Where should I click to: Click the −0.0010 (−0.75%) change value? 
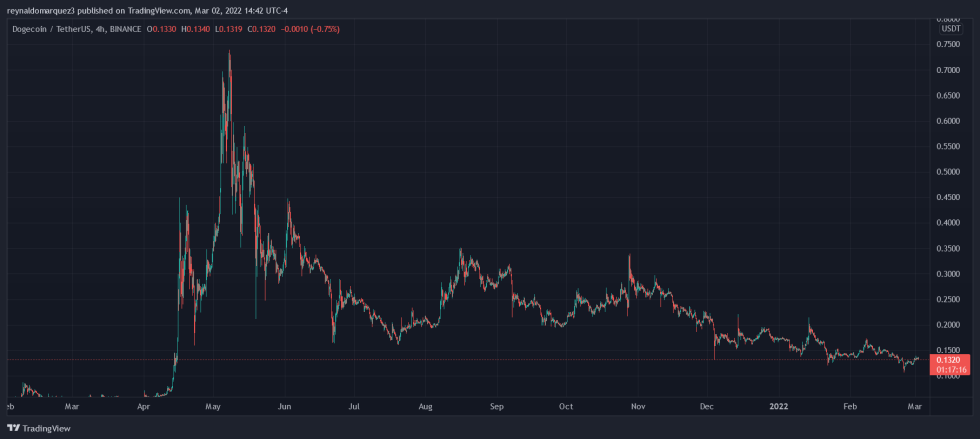[x=312, y=29]
